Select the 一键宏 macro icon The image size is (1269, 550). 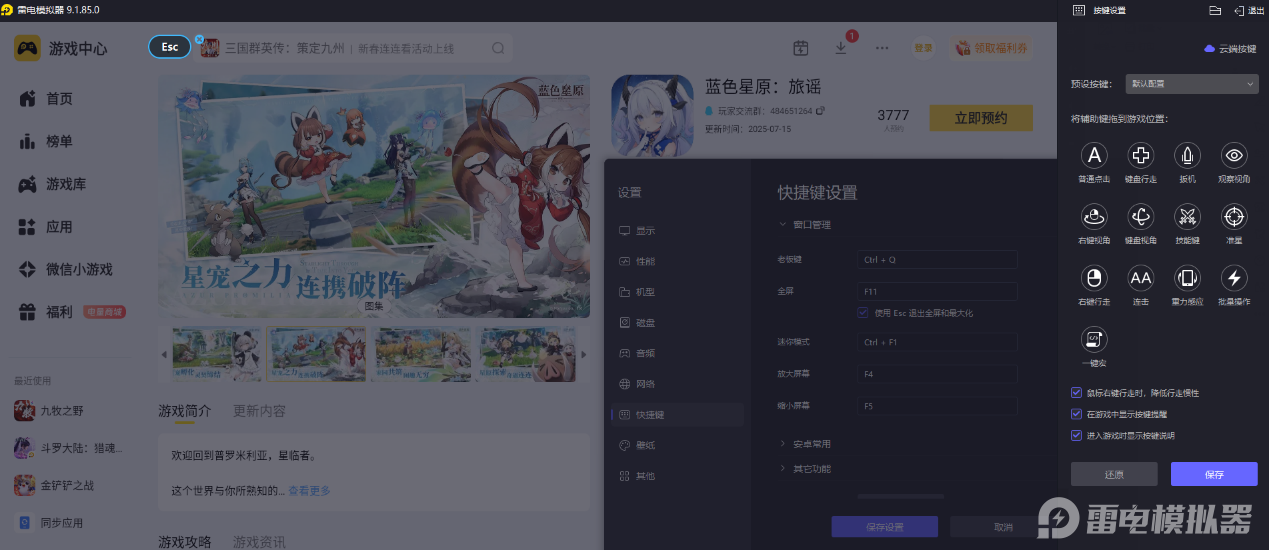[1094, 339]
